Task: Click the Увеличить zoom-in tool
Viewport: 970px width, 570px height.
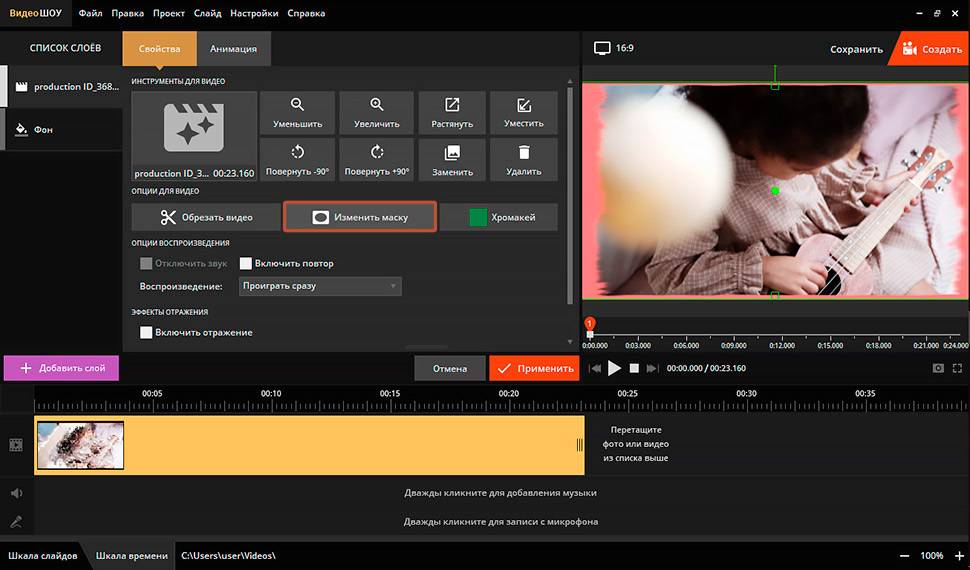Action: (376, 113)
